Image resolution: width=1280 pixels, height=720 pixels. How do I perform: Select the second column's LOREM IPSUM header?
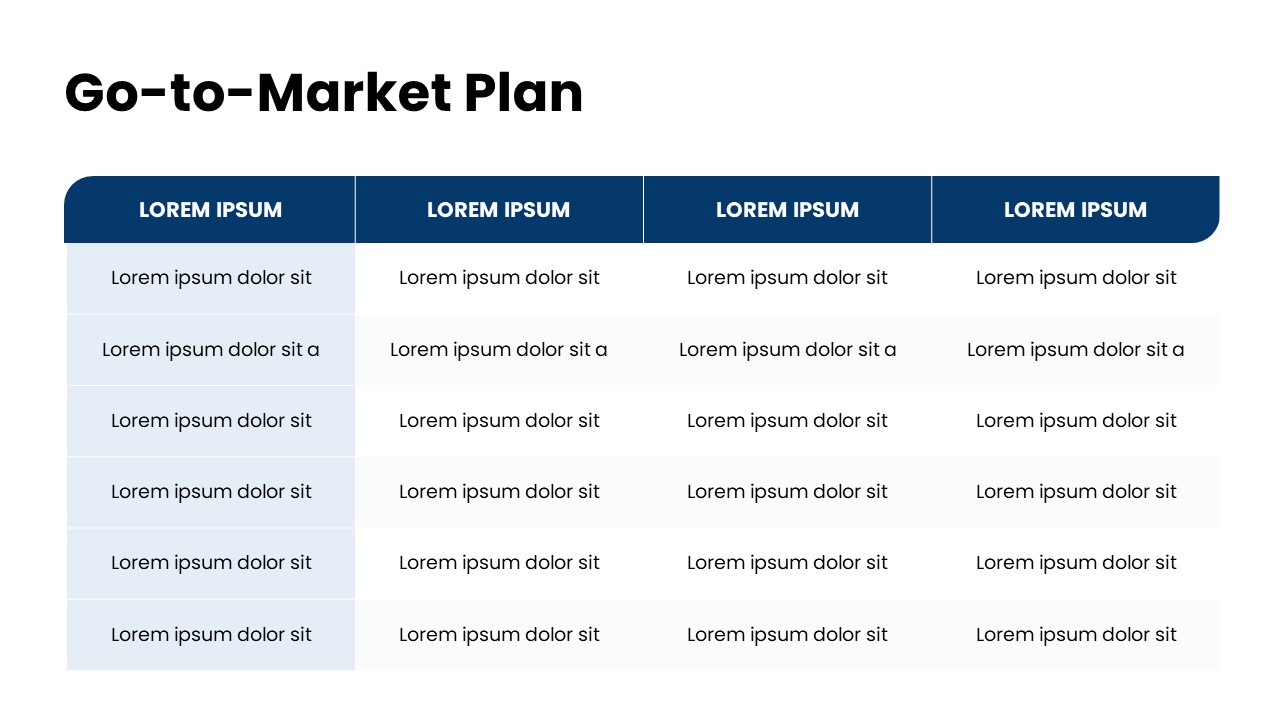point(498,210)
